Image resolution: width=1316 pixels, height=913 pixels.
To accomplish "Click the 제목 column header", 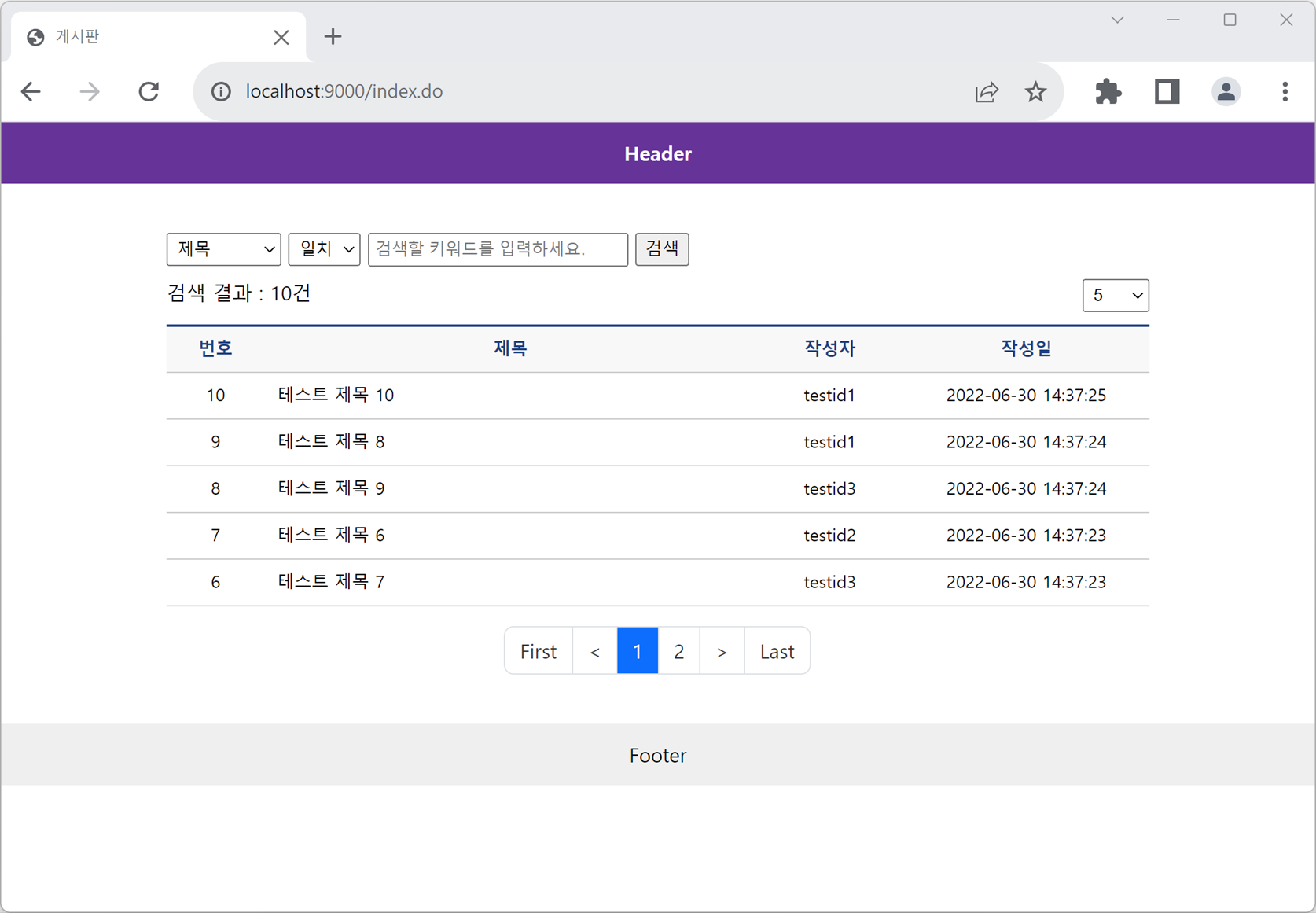I will pos(510,348).
